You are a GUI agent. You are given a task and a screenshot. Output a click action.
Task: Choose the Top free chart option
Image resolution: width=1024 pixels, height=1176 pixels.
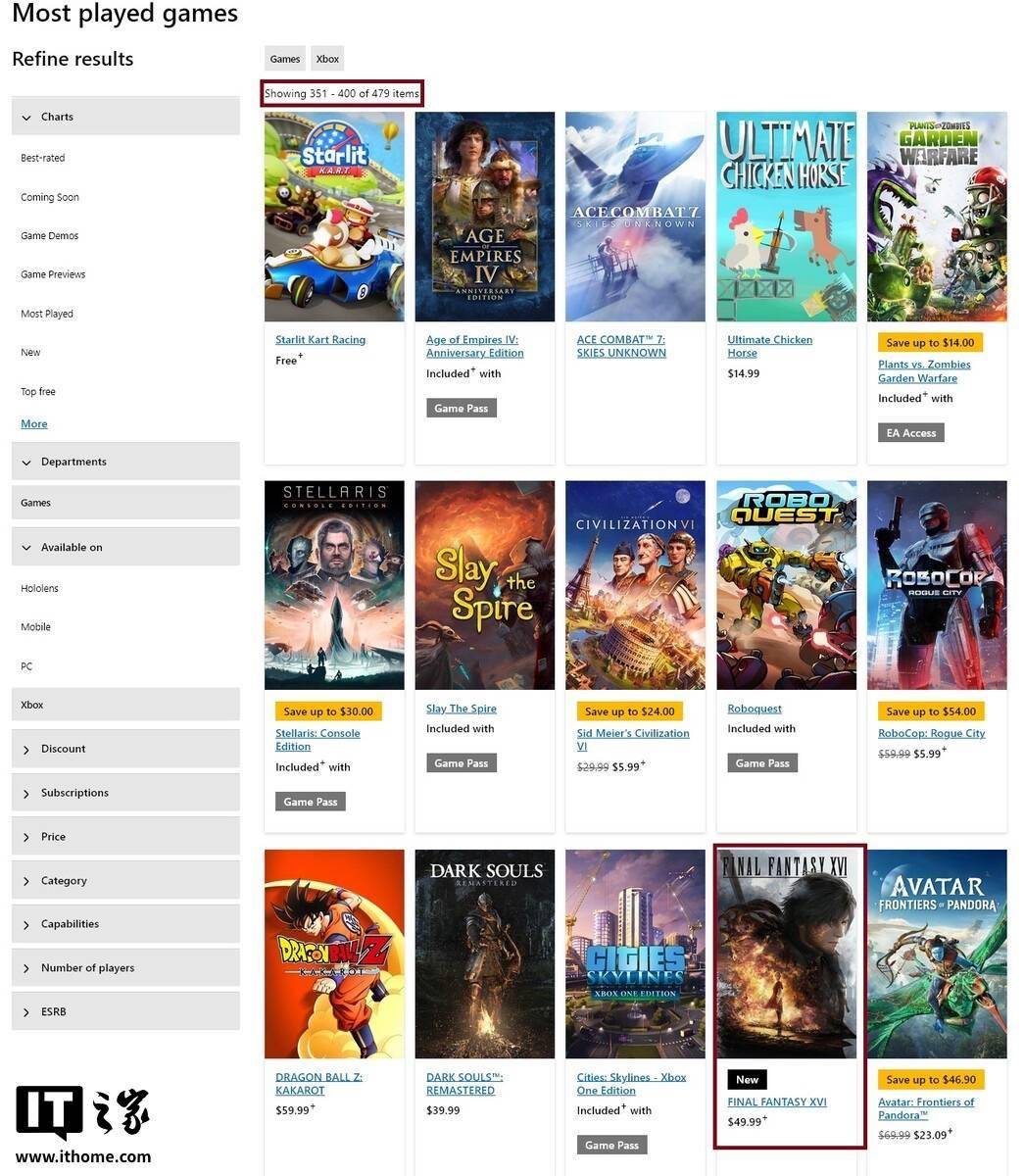[x=38, y=391]
